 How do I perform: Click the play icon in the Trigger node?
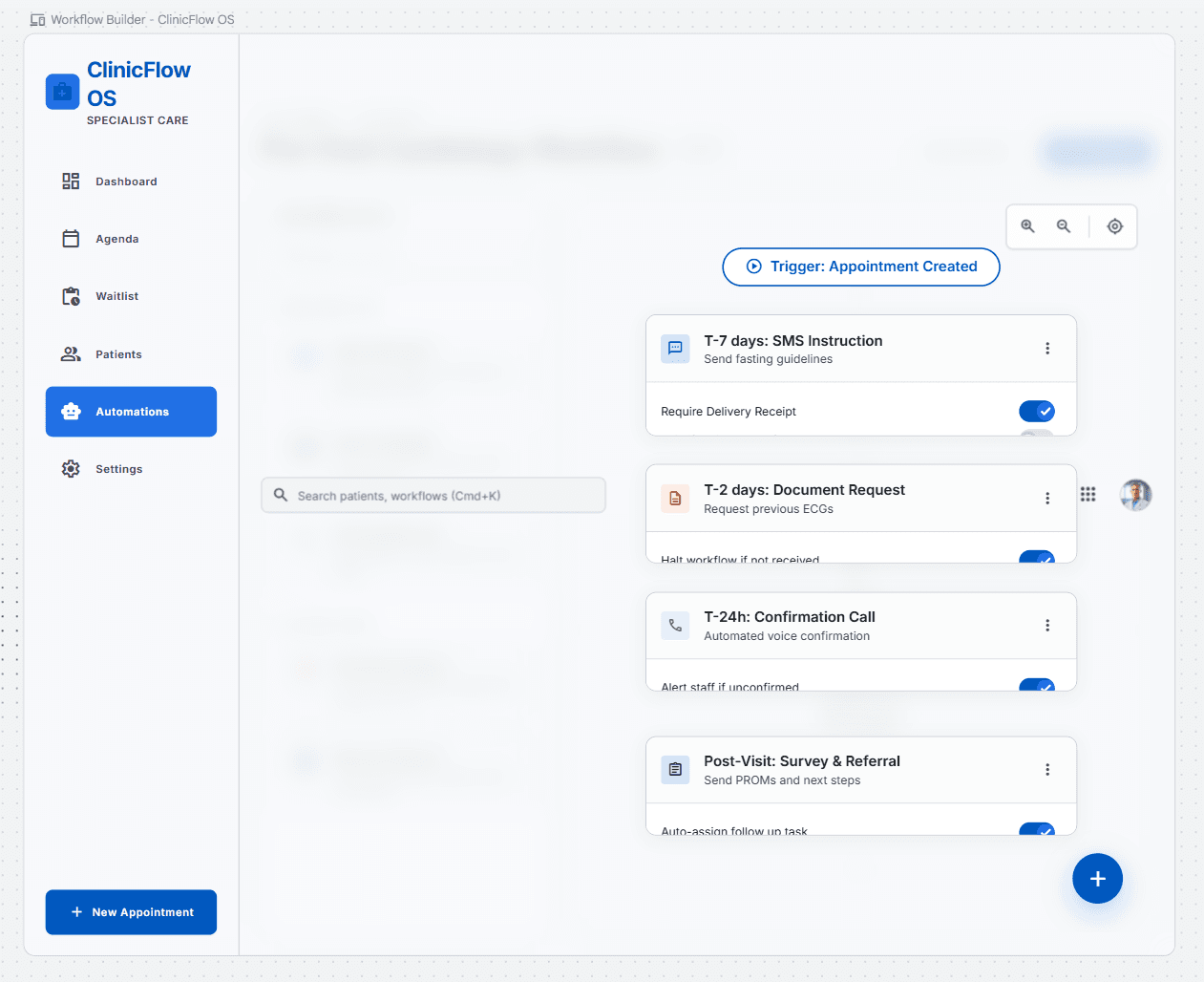(754, 267)
